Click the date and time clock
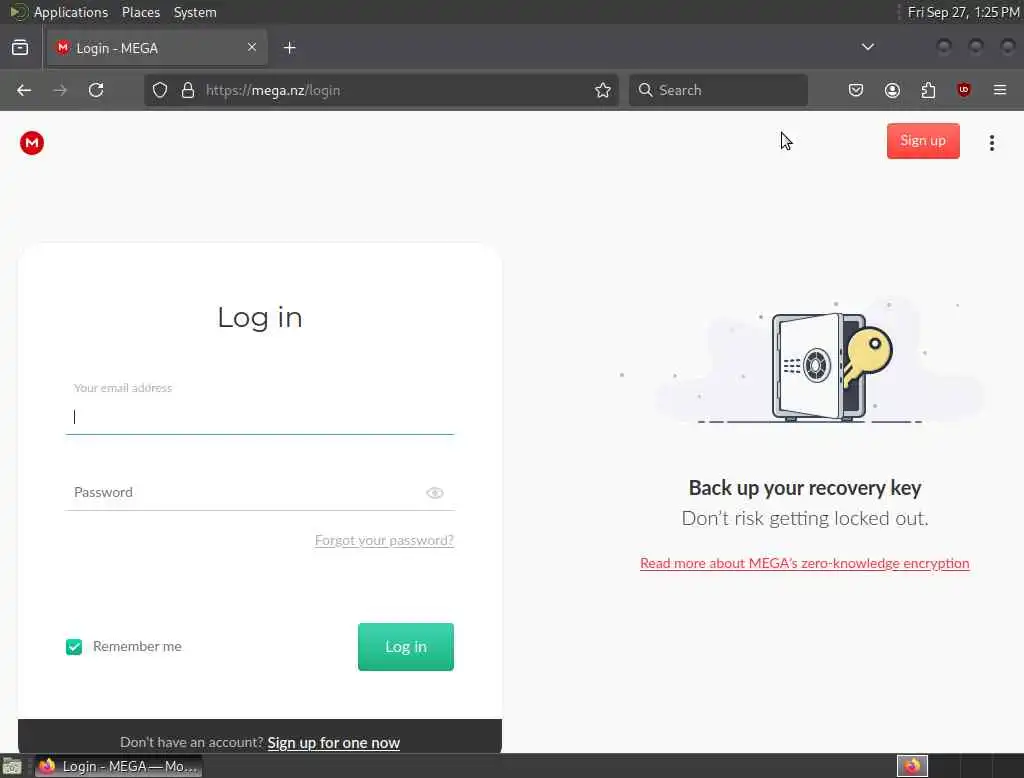 (963, 12)
